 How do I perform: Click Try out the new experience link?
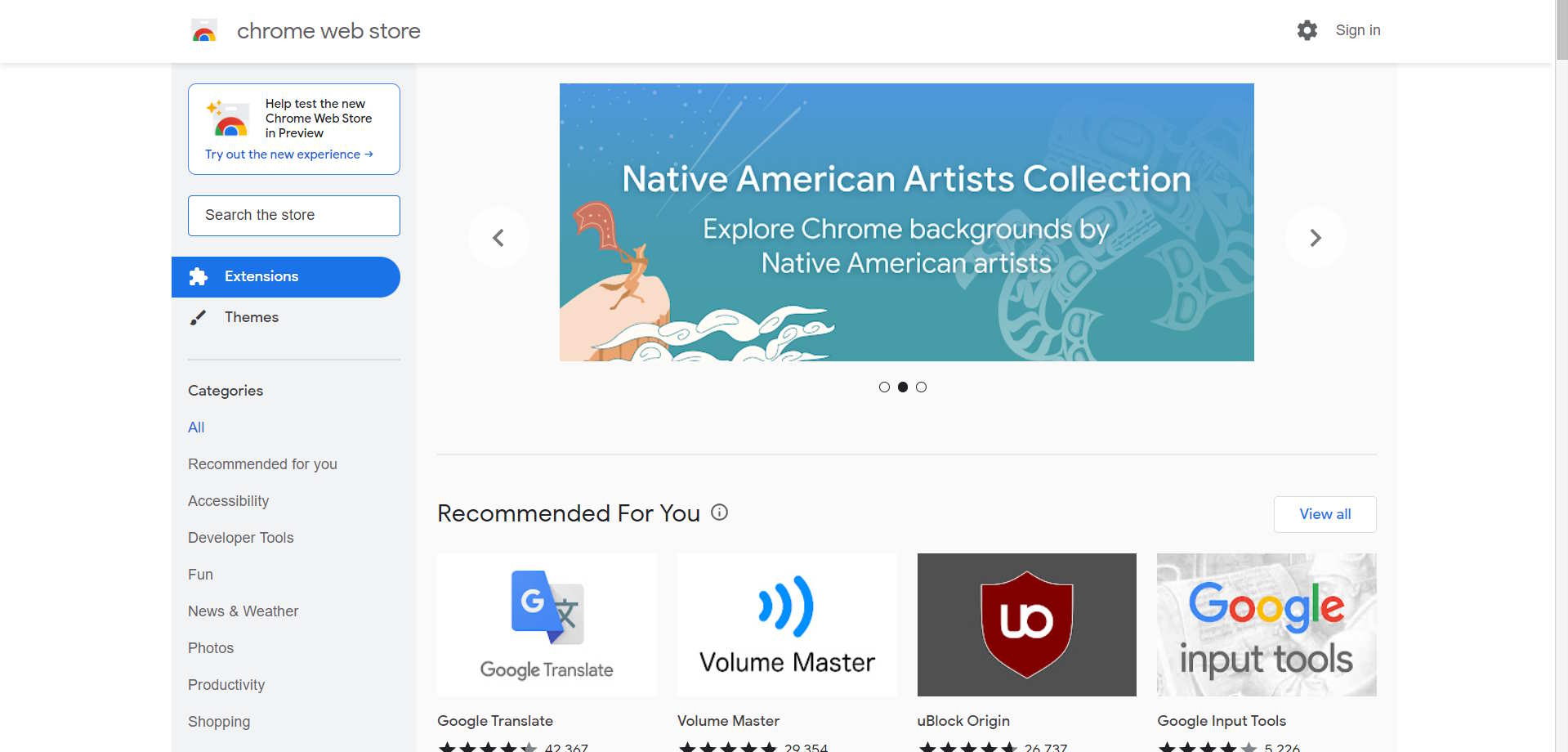(289, 154)
